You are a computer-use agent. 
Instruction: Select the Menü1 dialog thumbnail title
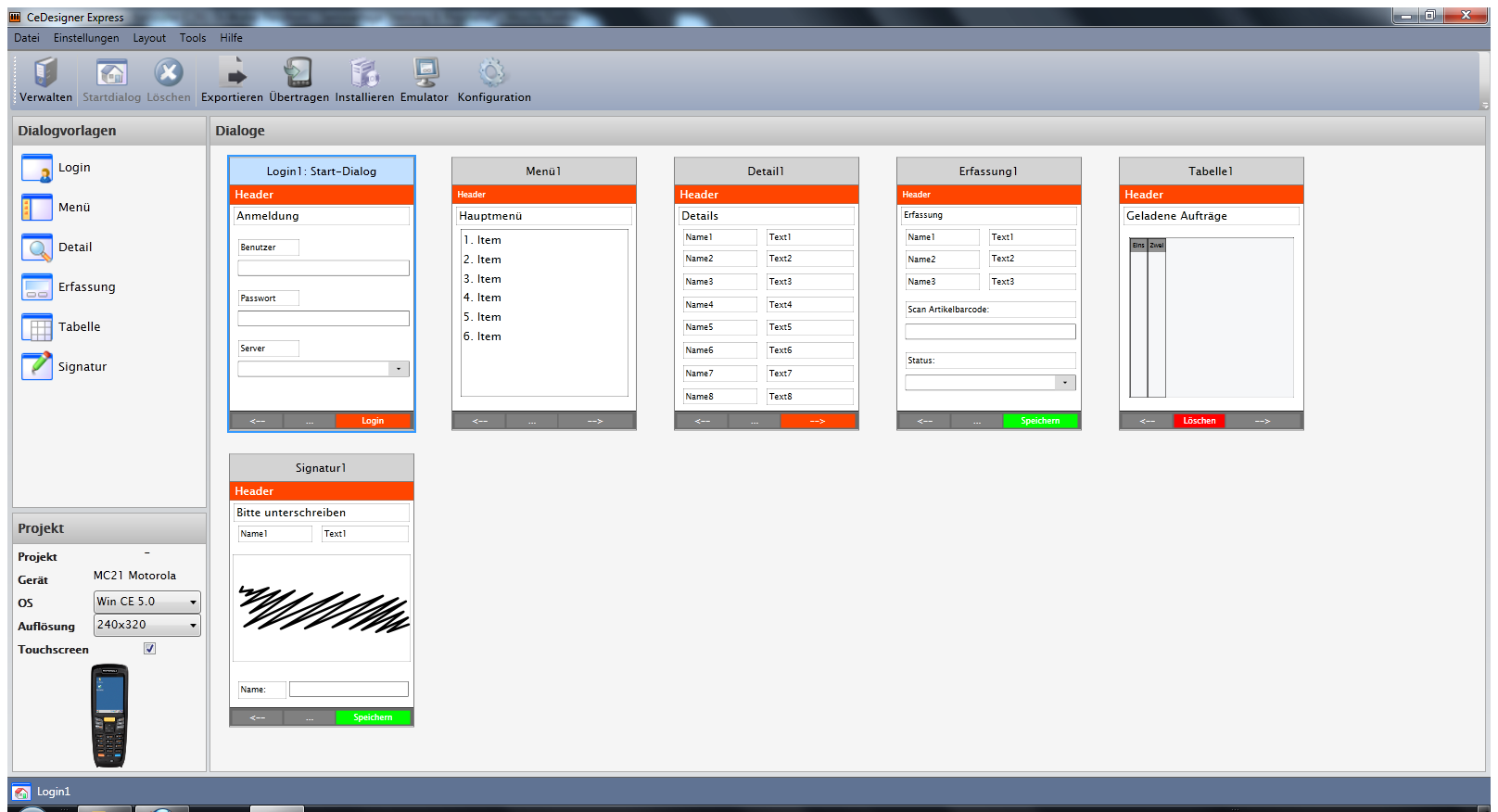point(543,171)
